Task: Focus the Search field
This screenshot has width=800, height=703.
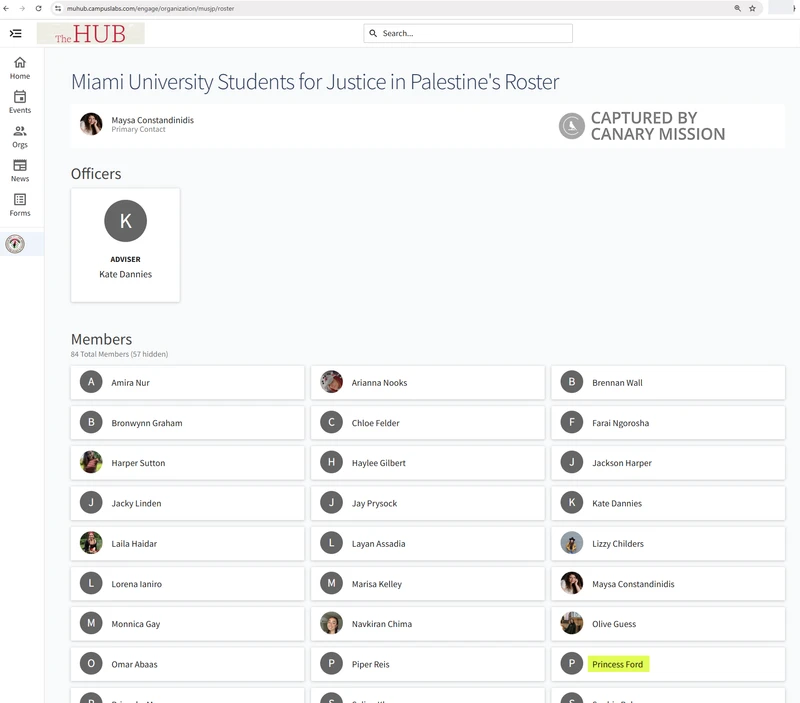Action: pyautogui.click(x=468, y=33)
